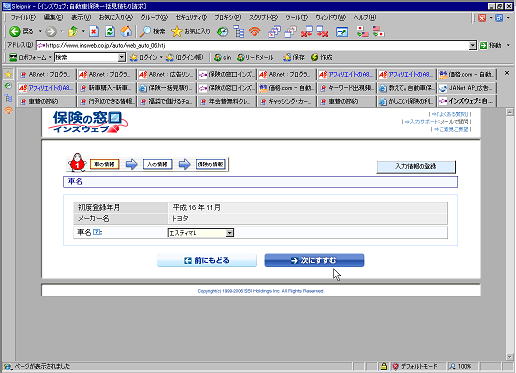This screenshot has width=516, height=373.
Task: Click the 入力情報の登録 button
Action: (x=416, y=166)
